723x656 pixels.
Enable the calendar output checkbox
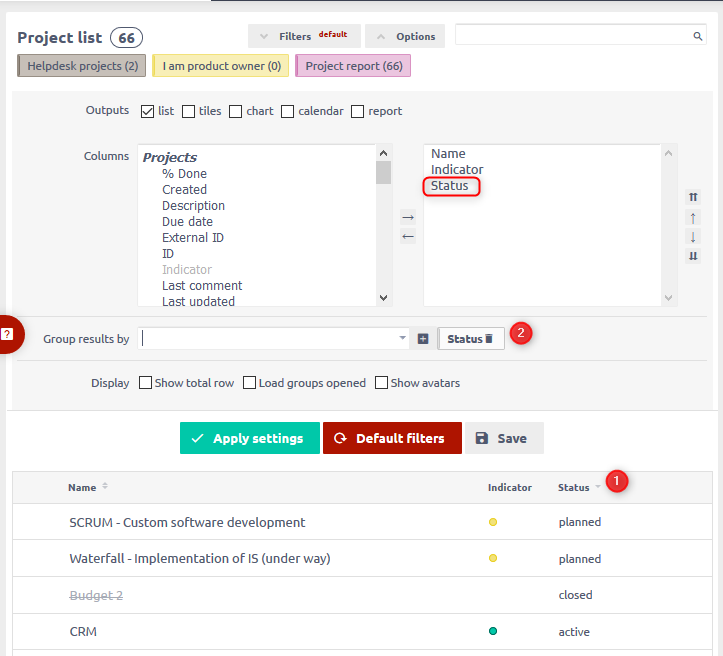tap(288, 111)
